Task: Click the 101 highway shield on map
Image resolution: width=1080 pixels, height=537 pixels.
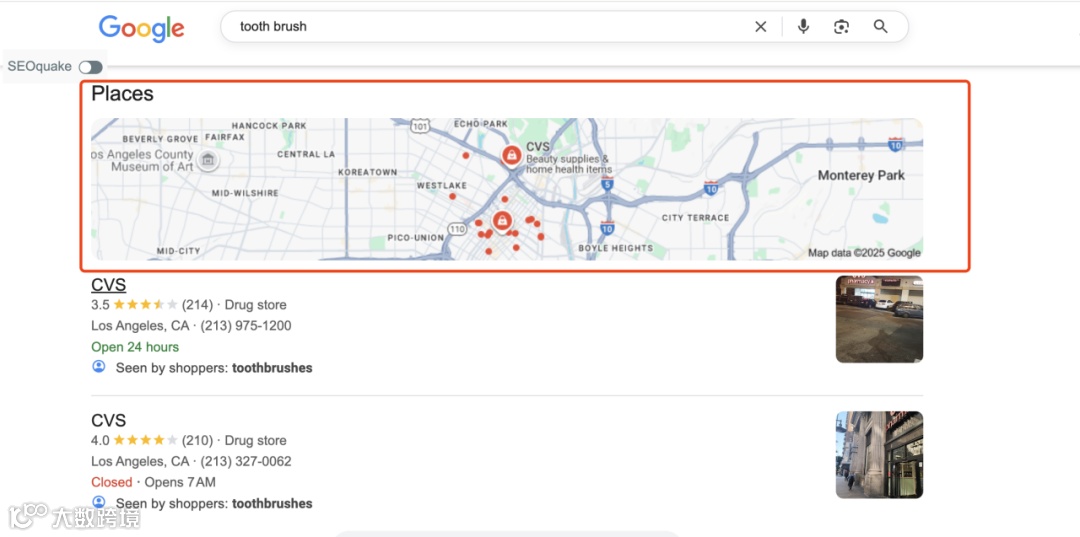Action: 420,126
